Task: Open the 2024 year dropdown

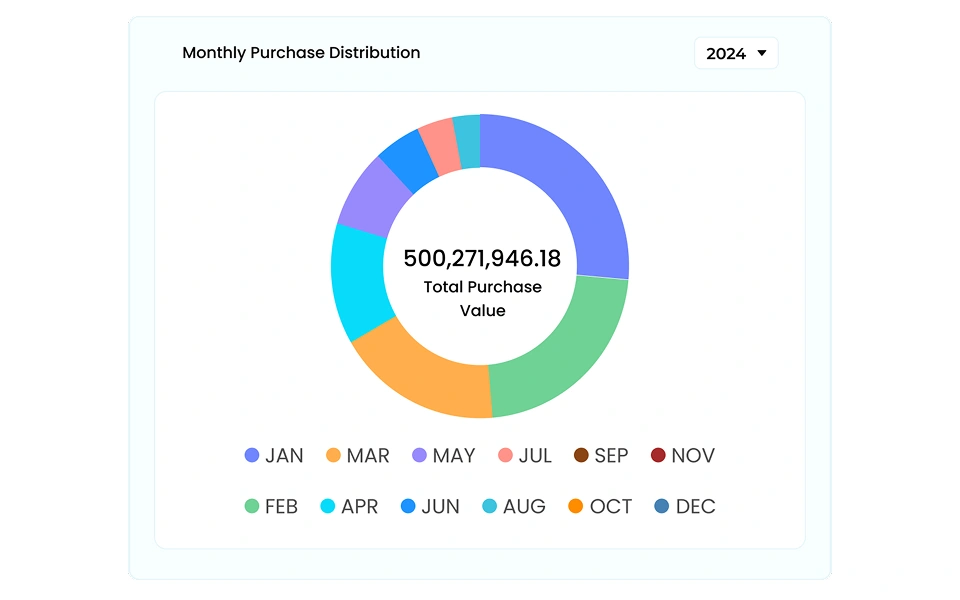Action: (x=735, y=54)
